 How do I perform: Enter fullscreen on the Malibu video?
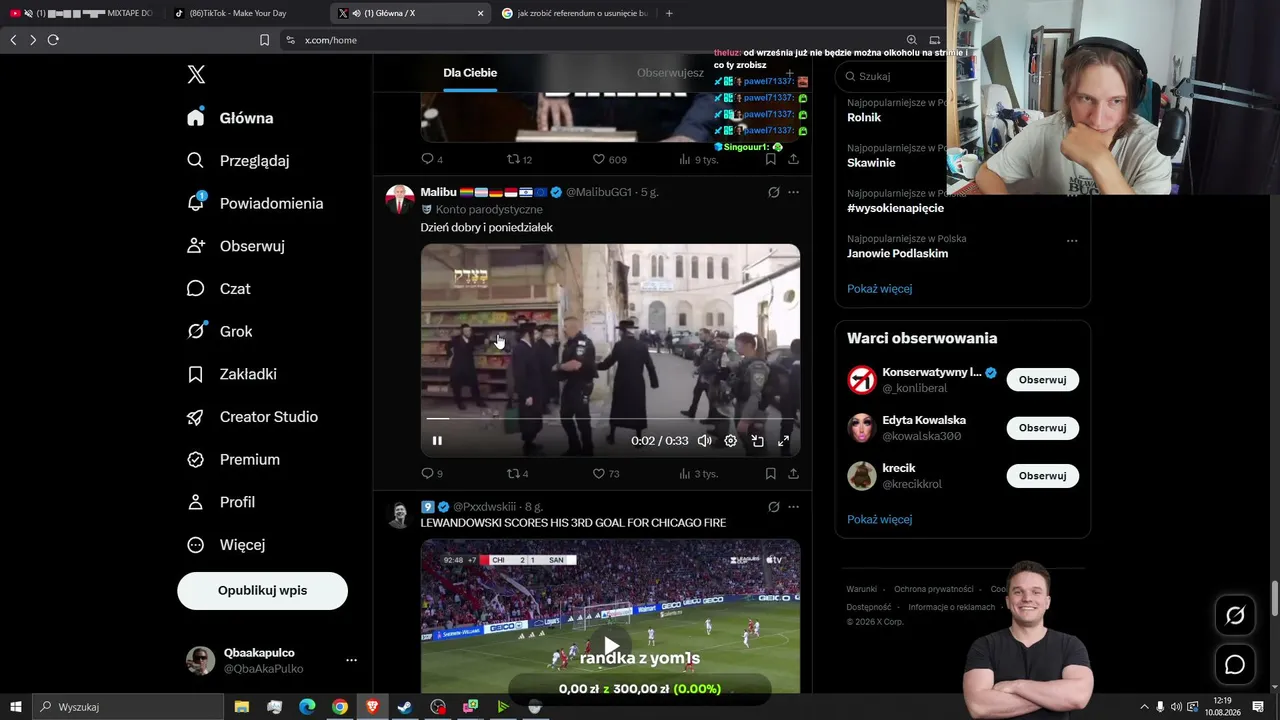pos(783,441)
